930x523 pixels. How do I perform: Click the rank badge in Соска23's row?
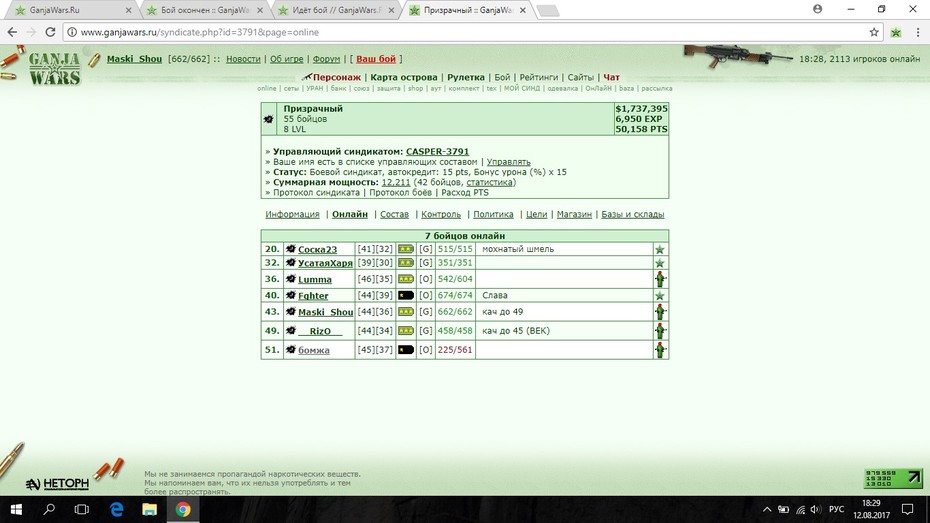(x=406, y=249)
